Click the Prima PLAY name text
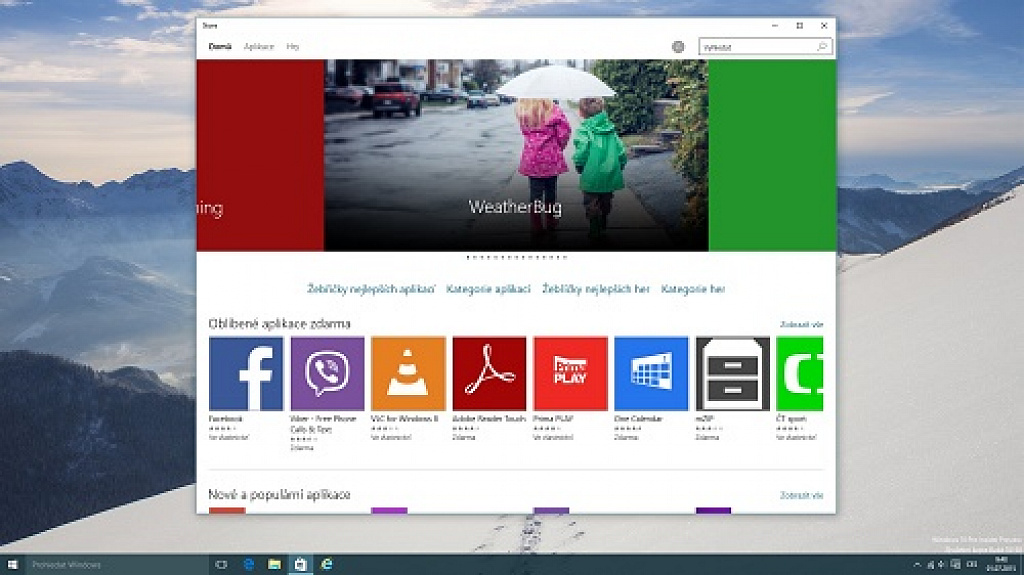The height and width of the screenshot is (575, 1024). pos(553,419)
